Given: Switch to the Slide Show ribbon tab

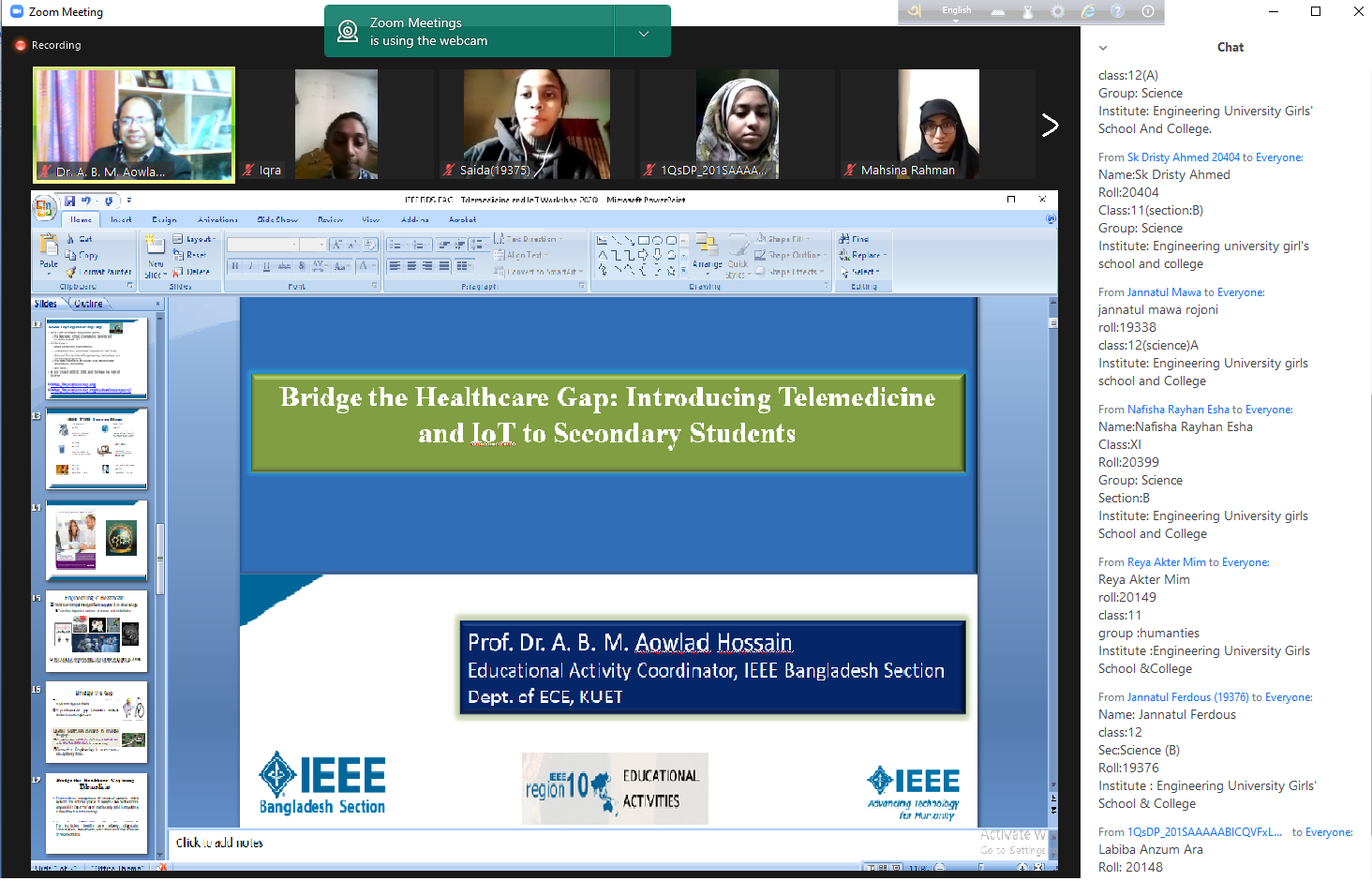Looking at the screenshot, I should [277, 219].
